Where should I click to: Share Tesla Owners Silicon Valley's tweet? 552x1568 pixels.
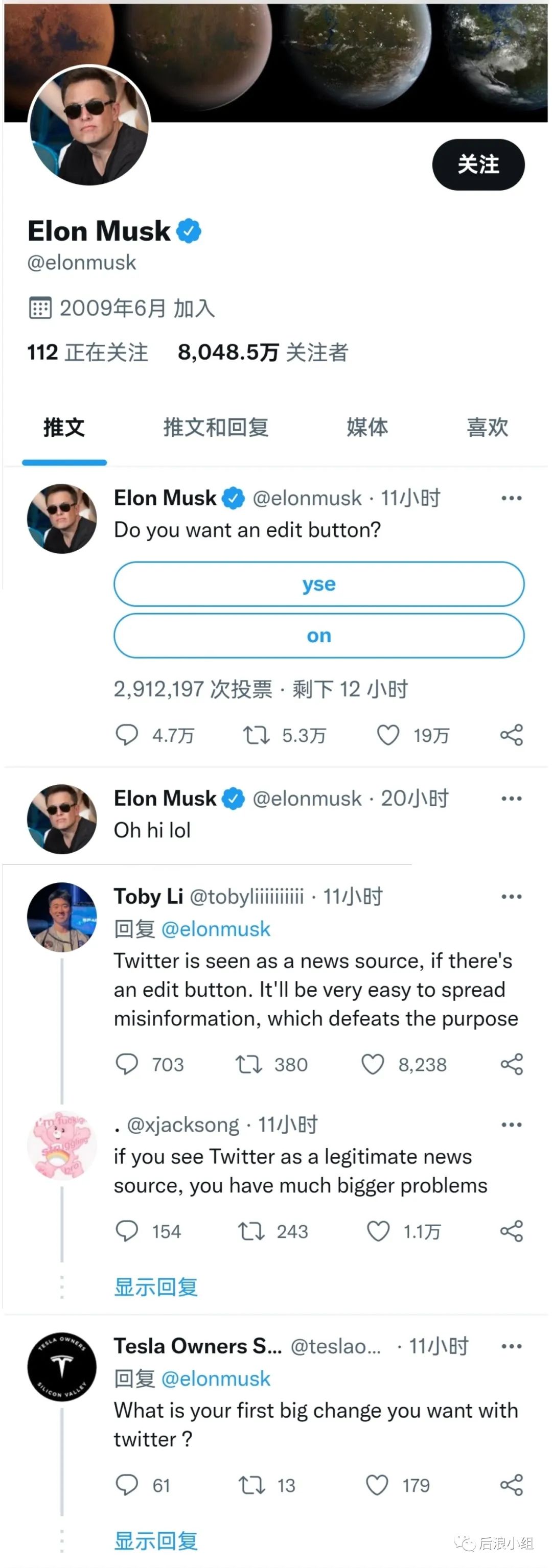pyautogui.click(x=511, y=1485)
